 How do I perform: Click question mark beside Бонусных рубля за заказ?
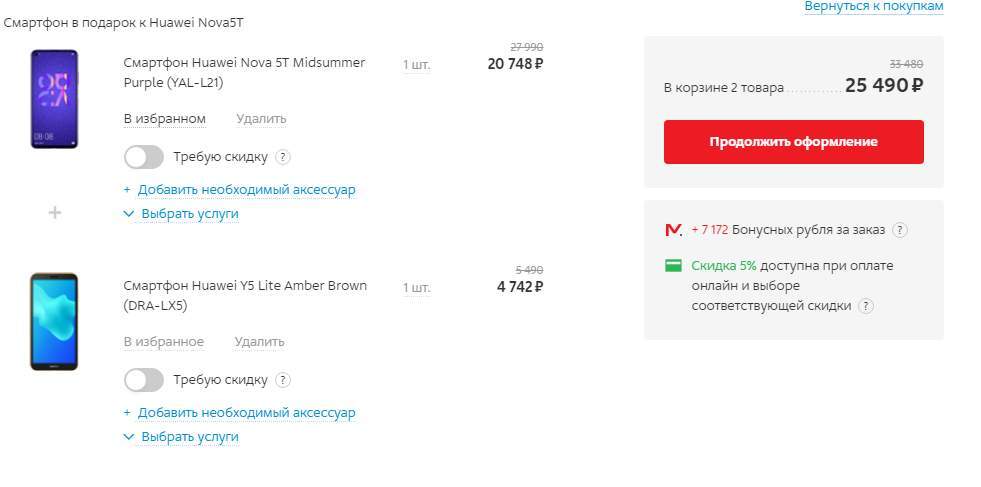(900, 230)
